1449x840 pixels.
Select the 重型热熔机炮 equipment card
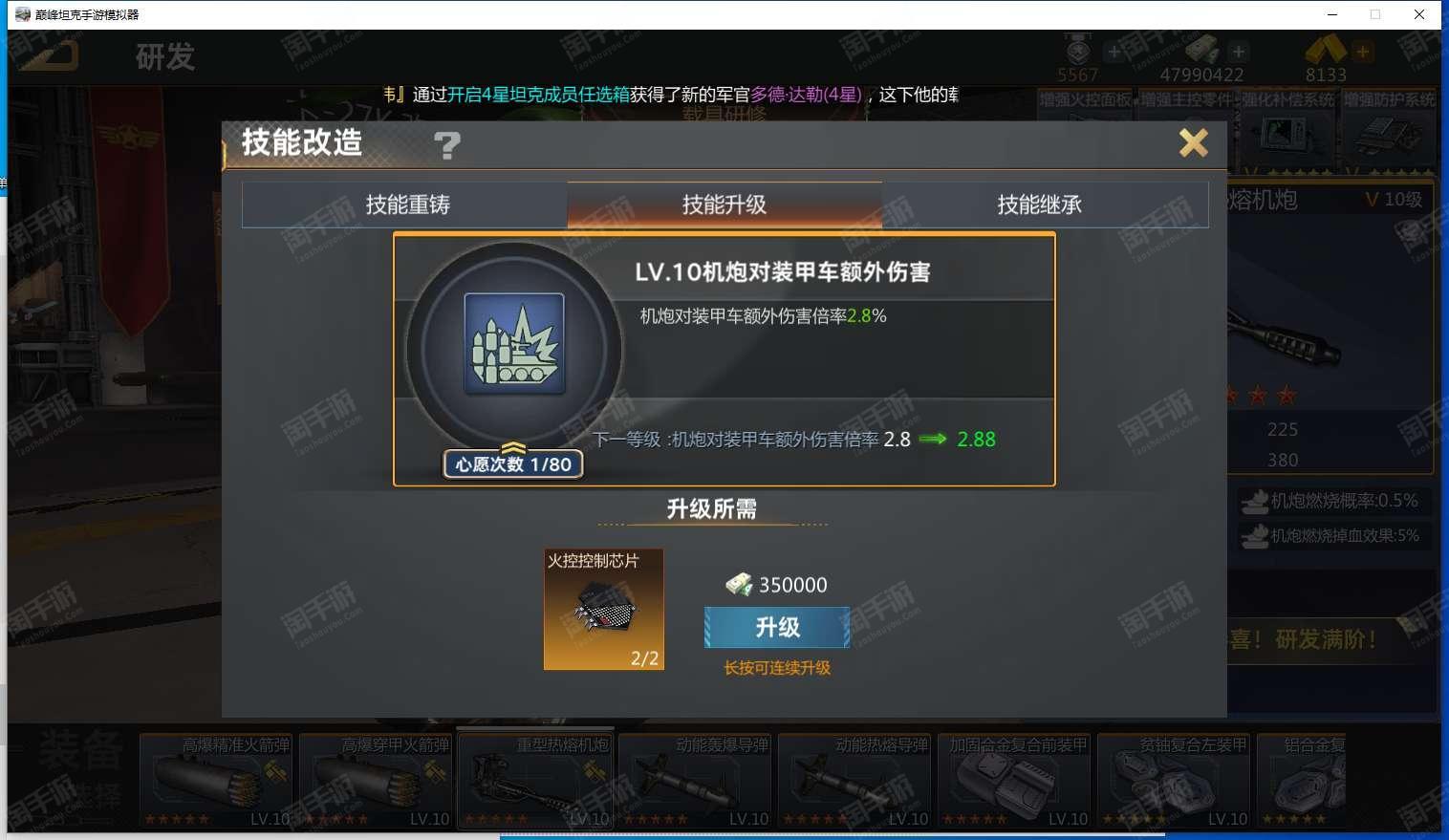(536, 781)
